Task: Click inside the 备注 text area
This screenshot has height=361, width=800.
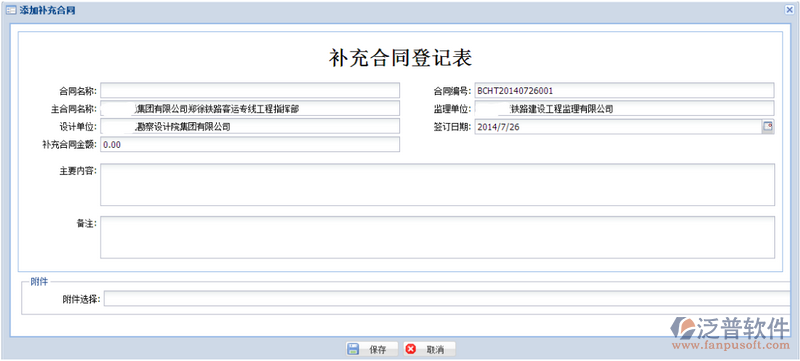Action: [437, 237]
